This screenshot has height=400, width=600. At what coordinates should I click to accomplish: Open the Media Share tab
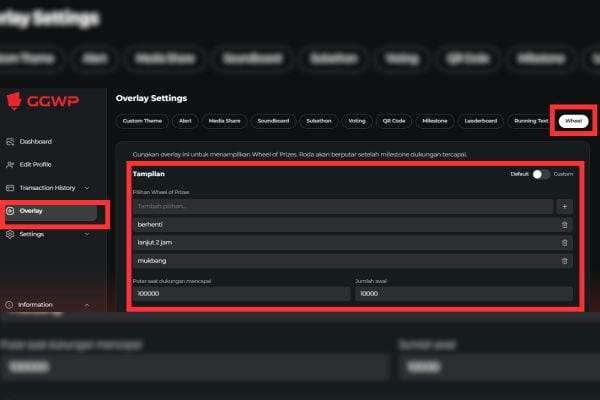pos(224,121)
